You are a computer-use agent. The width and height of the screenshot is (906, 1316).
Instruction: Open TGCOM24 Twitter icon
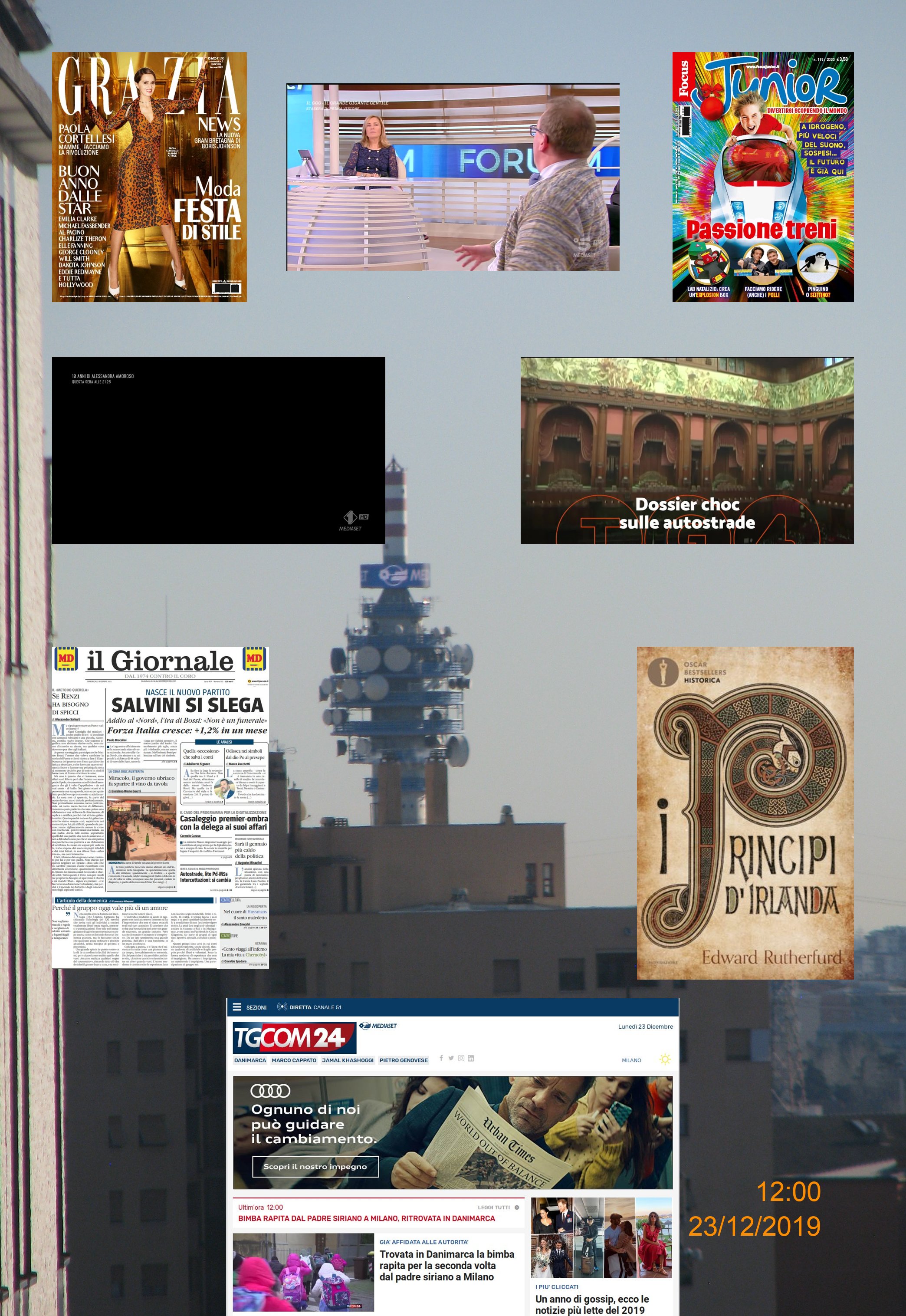pos(451,1058)
